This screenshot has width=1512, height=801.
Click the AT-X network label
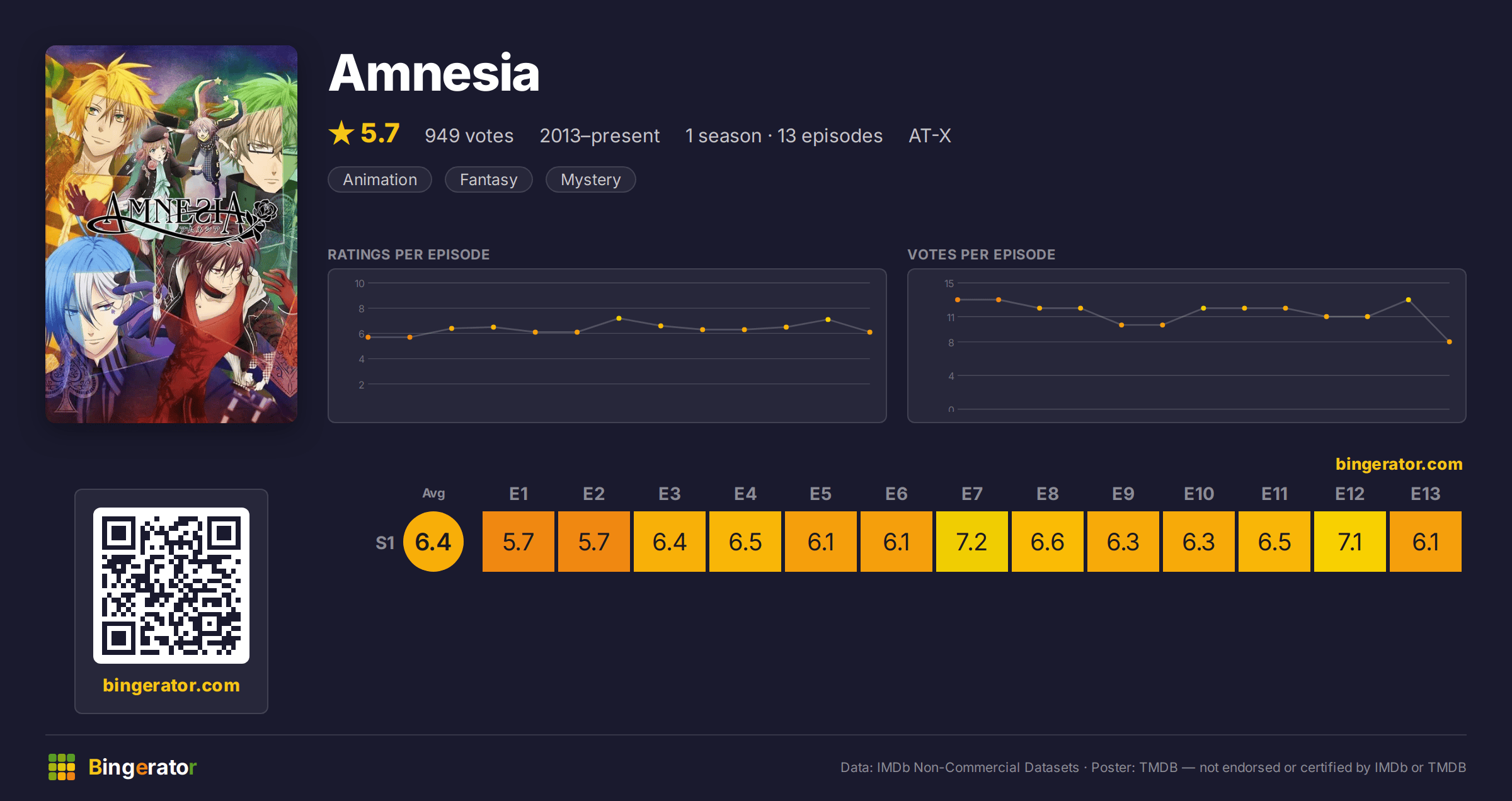coord(930,135)
